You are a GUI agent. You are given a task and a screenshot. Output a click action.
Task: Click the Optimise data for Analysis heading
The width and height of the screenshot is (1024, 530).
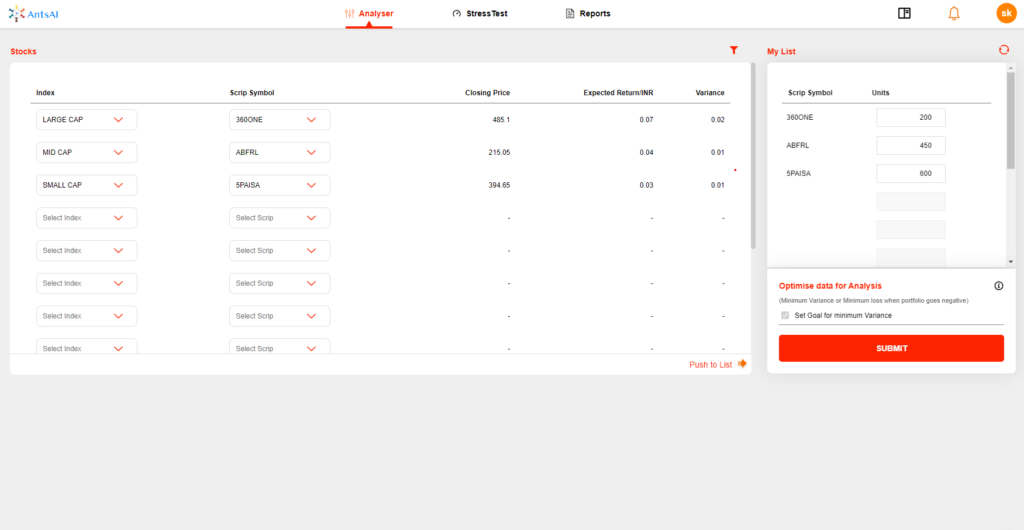click(x=830, y=286)
